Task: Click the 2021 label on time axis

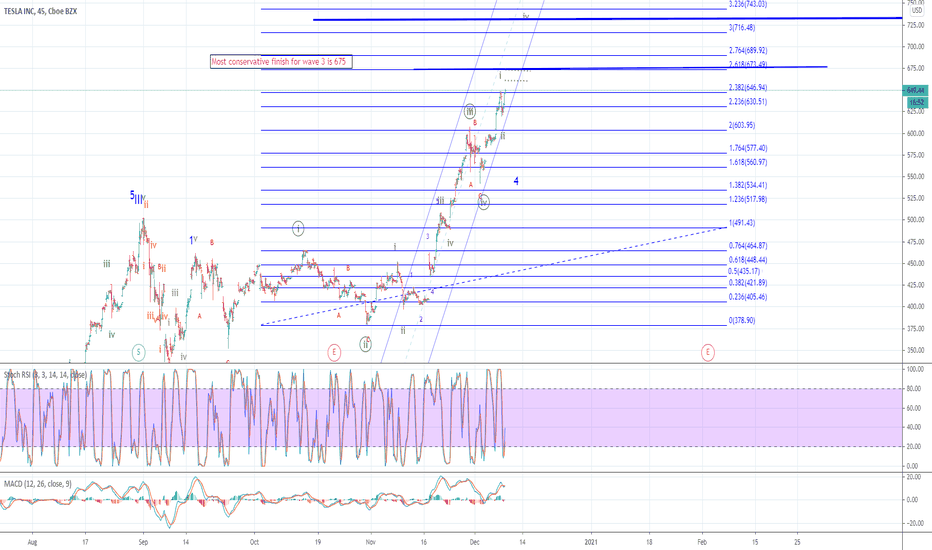Action: pos(591,542)
